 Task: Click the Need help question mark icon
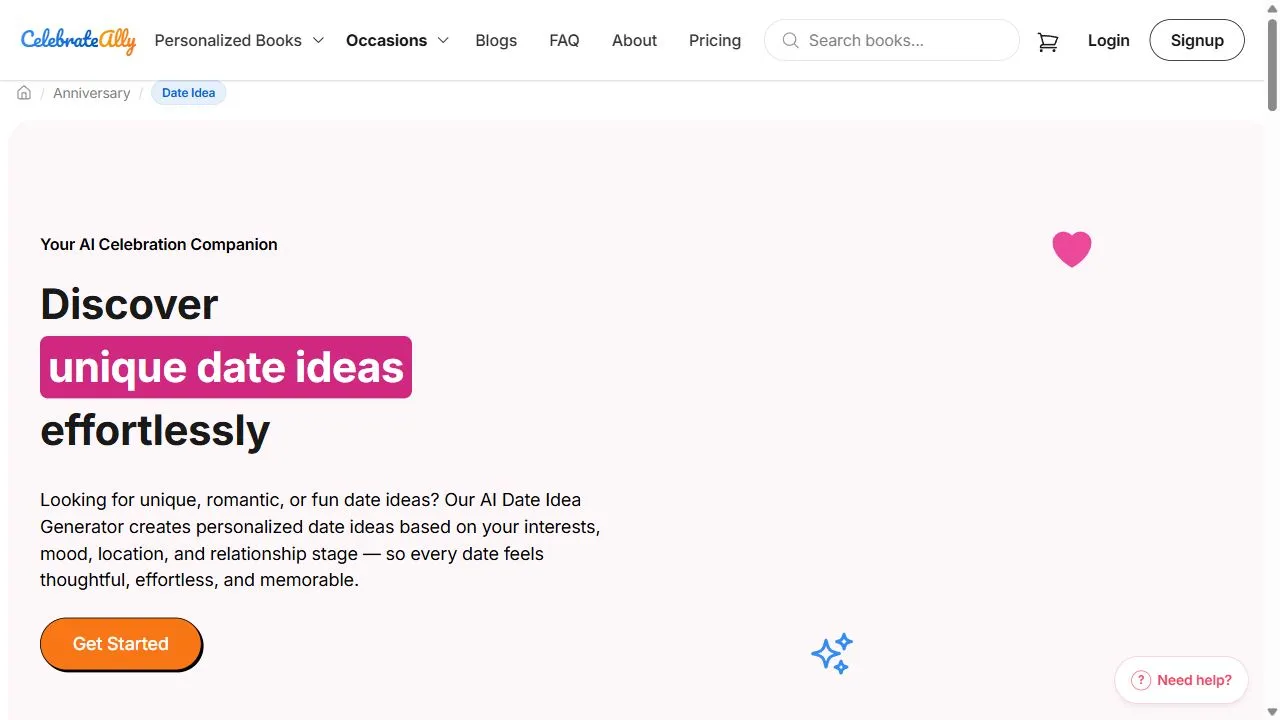pos(1140,680)
